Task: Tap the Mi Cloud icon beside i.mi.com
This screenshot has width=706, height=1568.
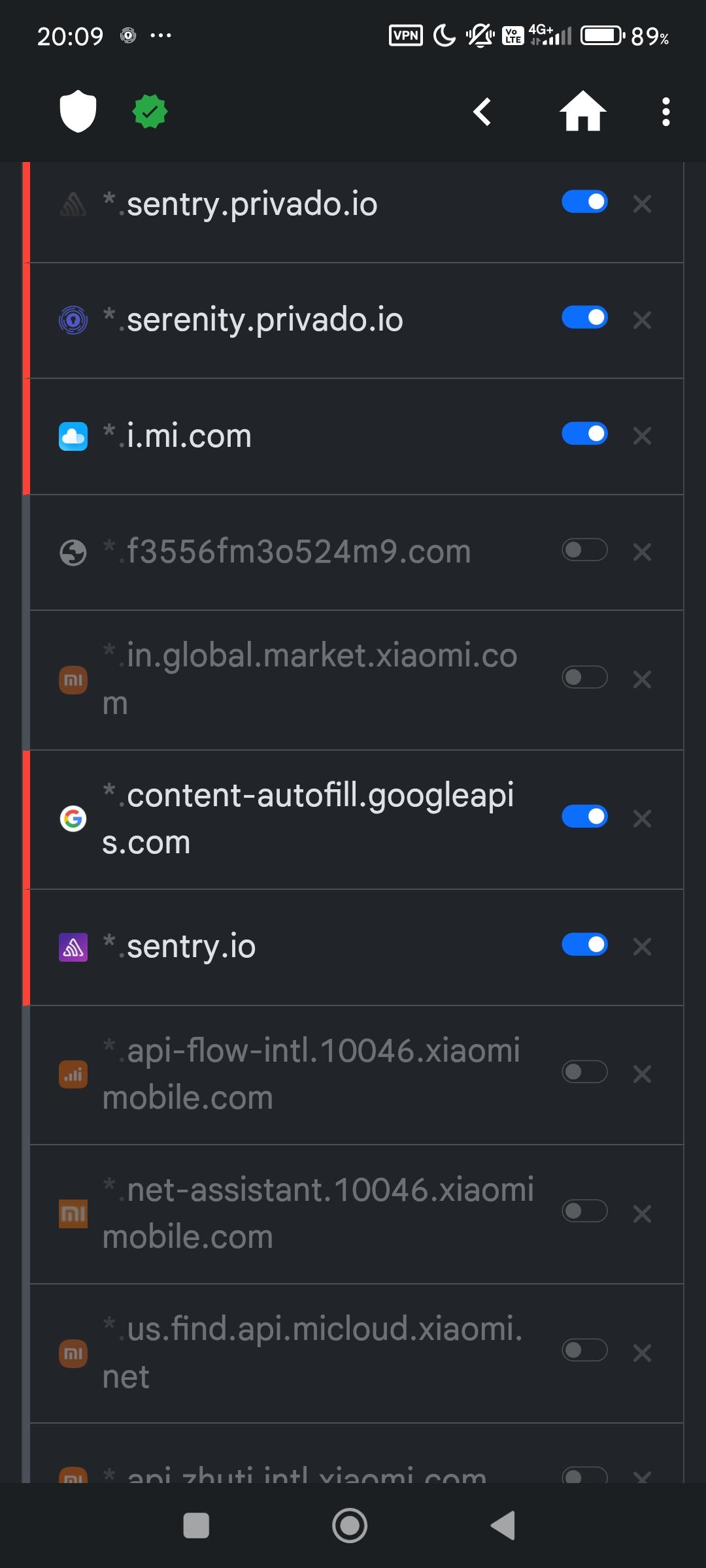Action: point(73,436)
